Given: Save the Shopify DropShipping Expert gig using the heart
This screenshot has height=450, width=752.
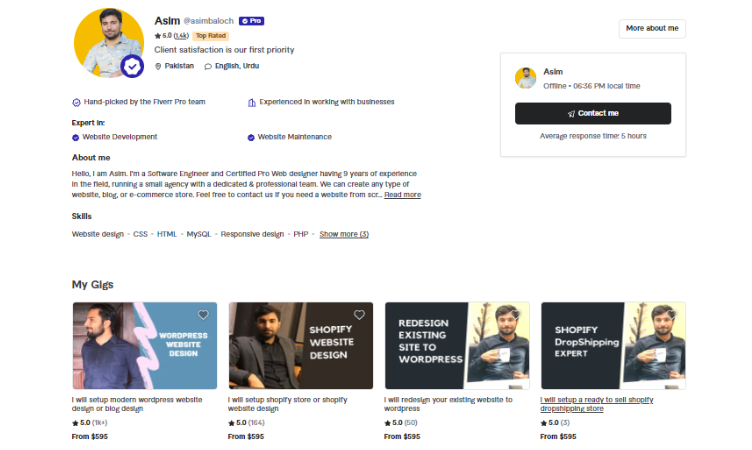Looking at the screenshot, I should (x=671, y=314).
